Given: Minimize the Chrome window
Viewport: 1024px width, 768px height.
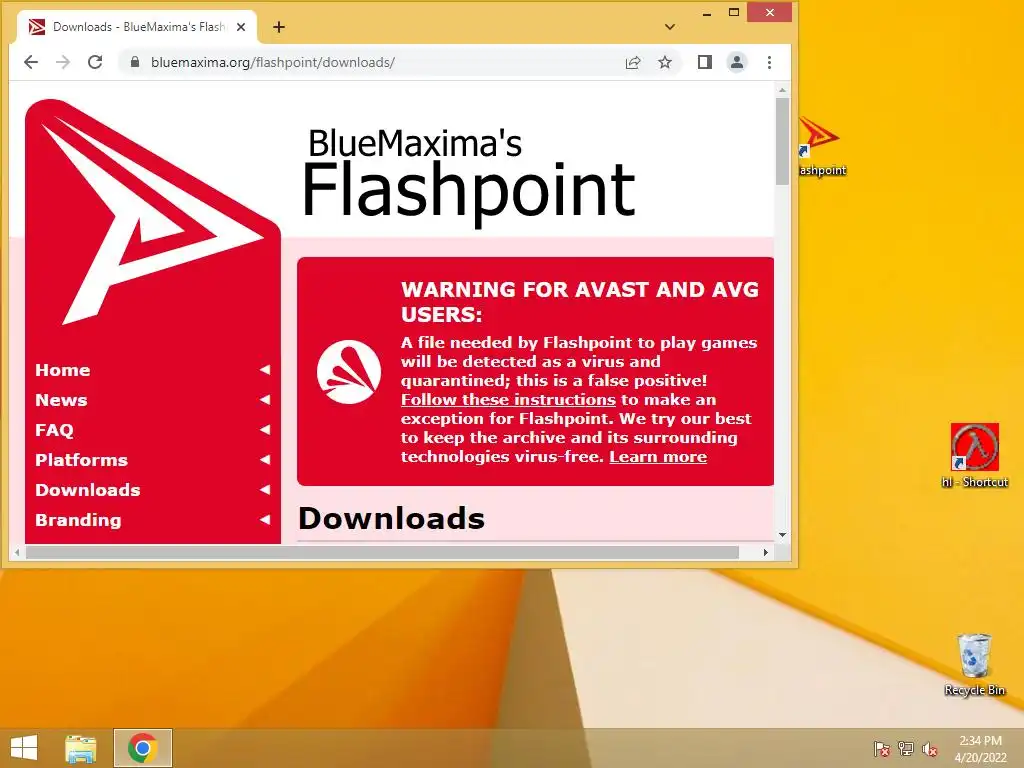Looking at the screenshot, I should (707, 13).
